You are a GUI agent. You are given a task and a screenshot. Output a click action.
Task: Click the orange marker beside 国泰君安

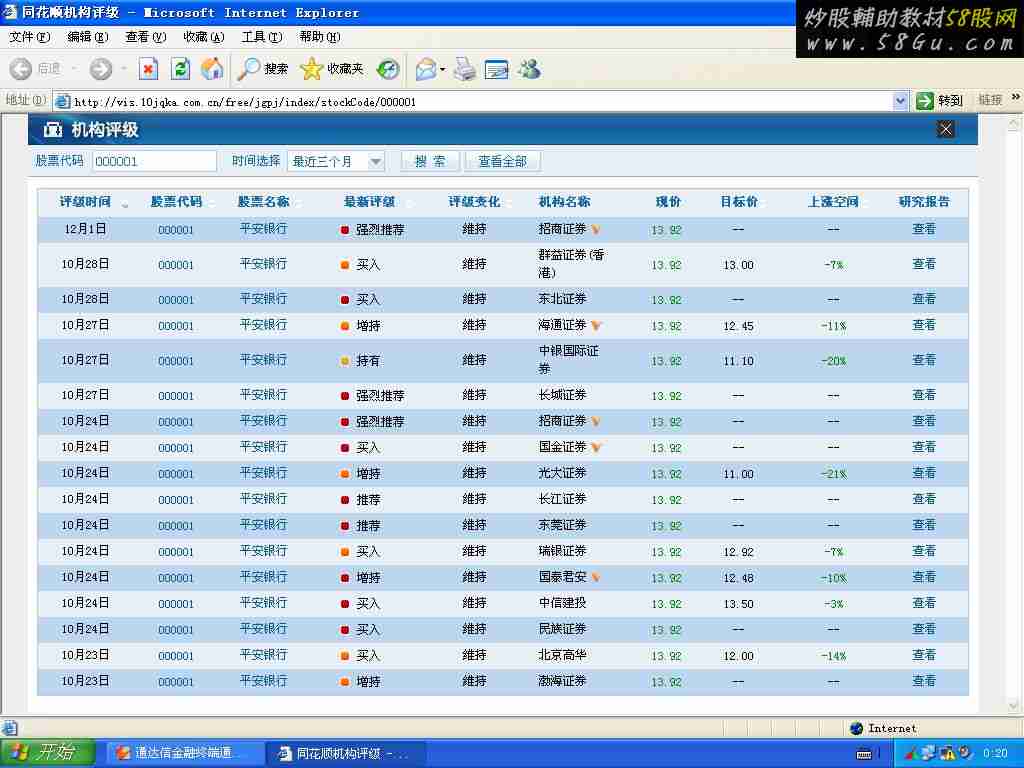pos(596,577)
